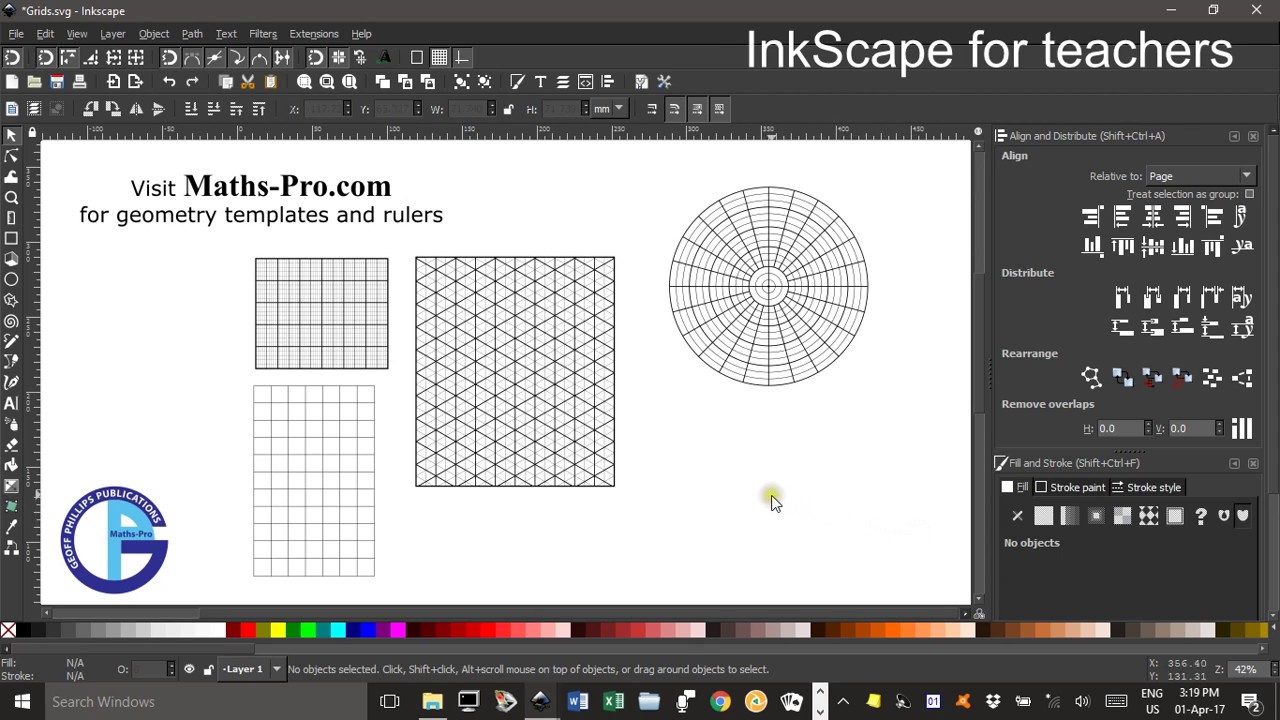Toggle width height lock icon

508,109
